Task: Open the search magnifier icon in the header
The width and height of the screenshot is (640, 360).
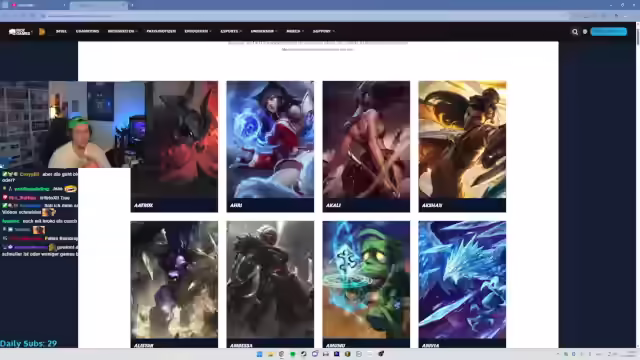Action: click(575, 31)
